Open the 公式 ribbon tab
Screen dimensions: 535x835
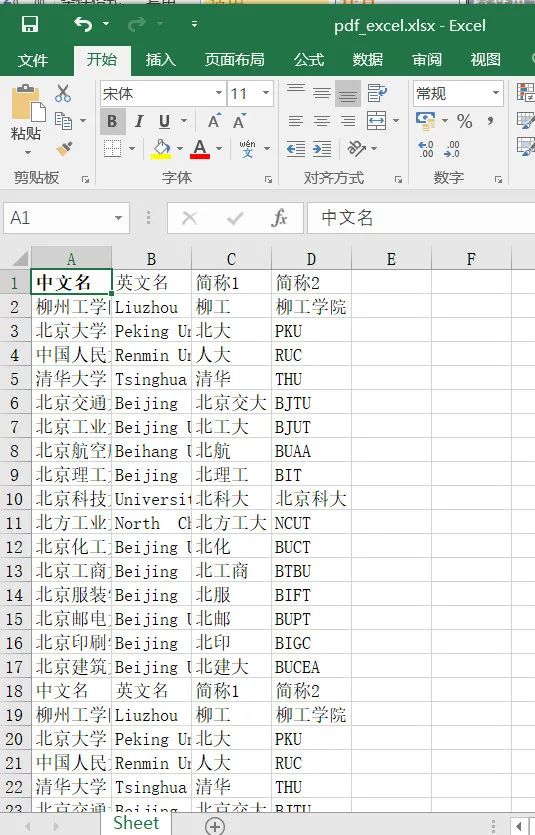(x=309, y=60)
